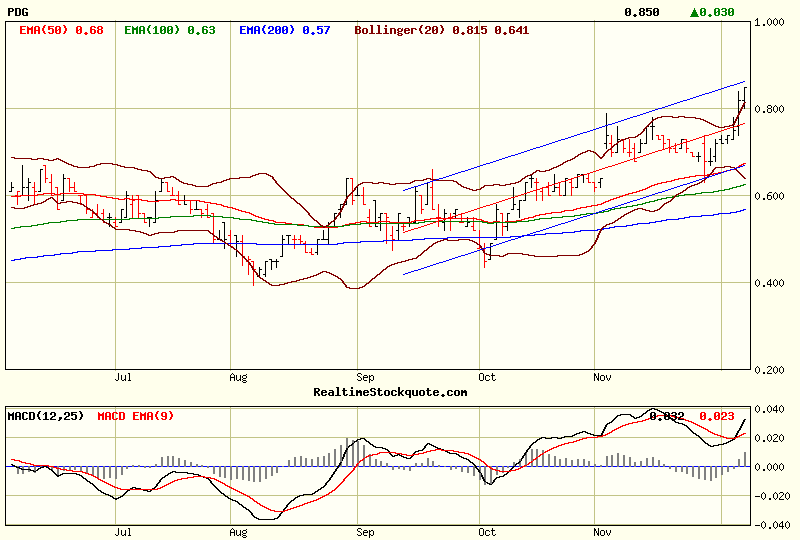Select the last price value 0.850
This screenshot has height=540, width=800.
pyautogui.click(x=642, y=12)
